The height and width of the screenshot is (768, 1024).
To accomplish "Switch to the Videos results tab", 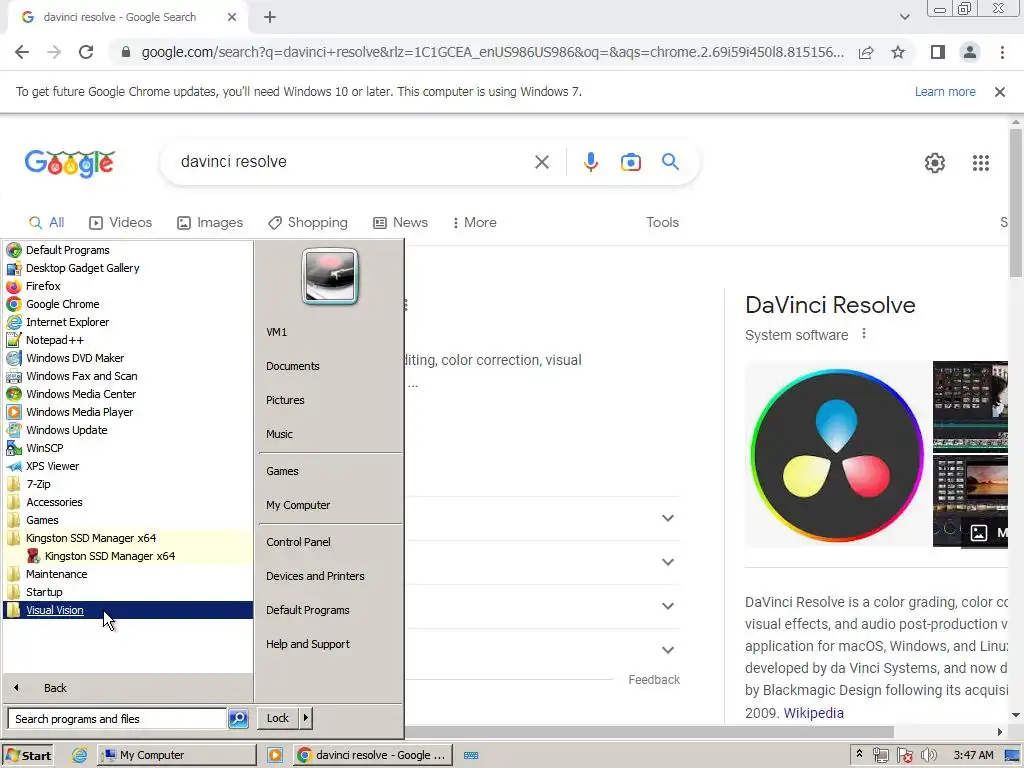I will pos(120,223).
